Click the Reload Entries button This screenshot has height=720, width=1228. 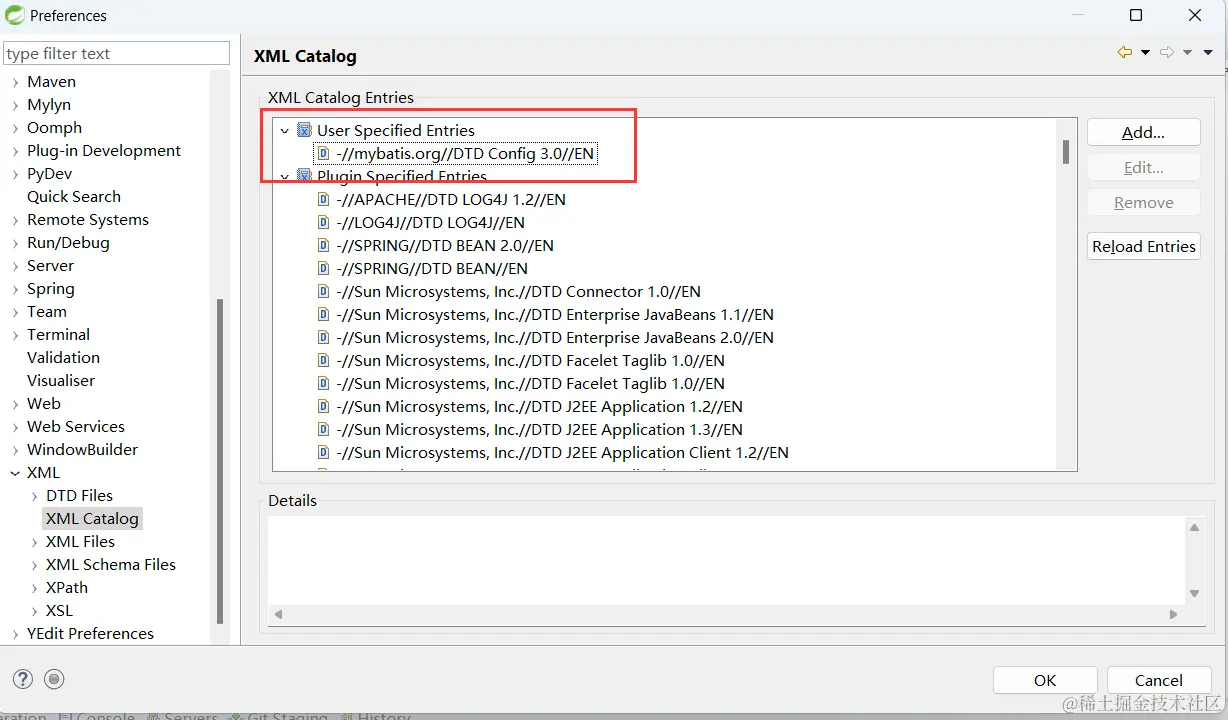click(x=1143, y=246)
